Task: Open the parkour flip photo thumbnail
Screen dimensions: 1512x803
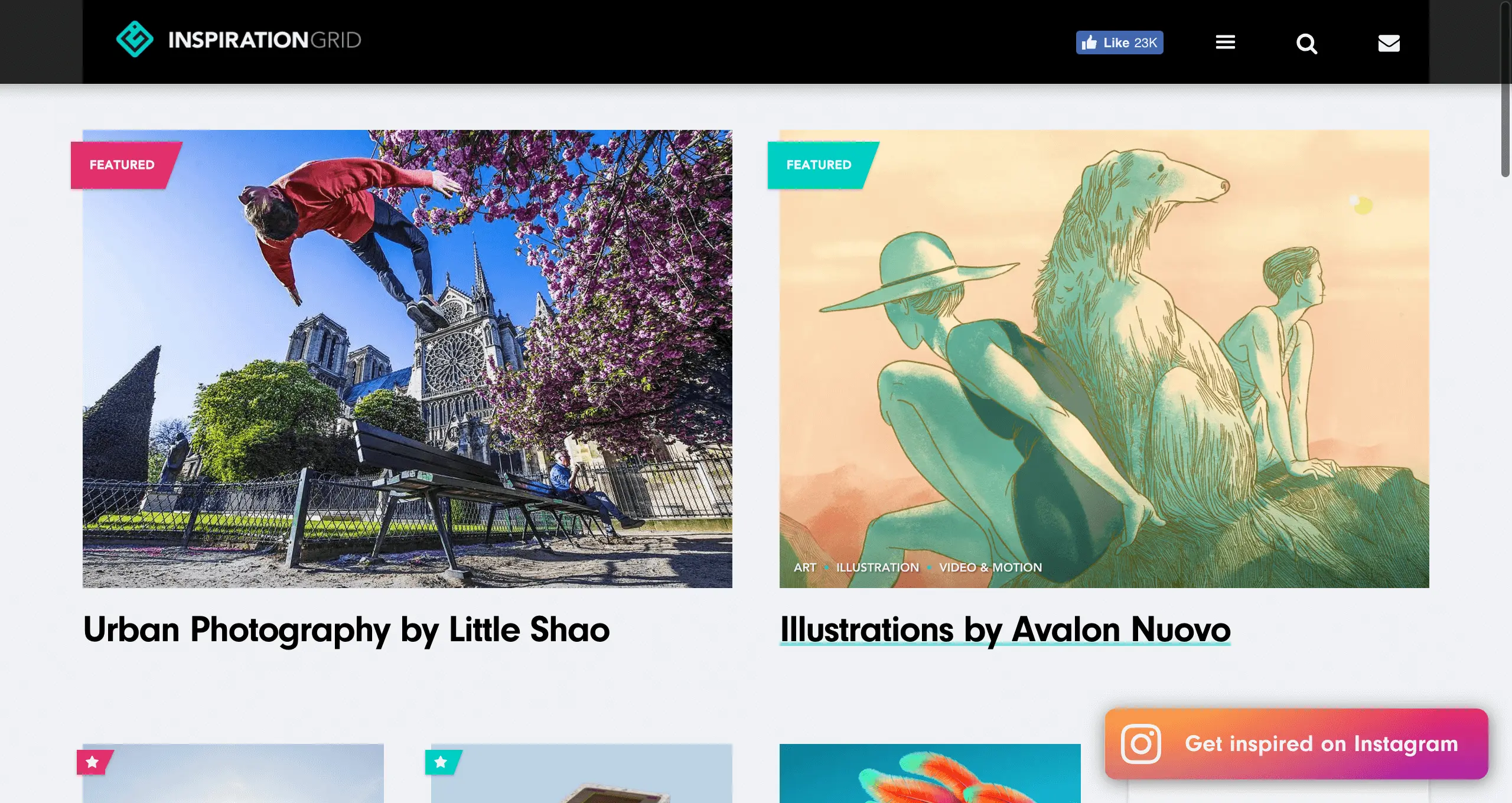Action: point(408,359)
